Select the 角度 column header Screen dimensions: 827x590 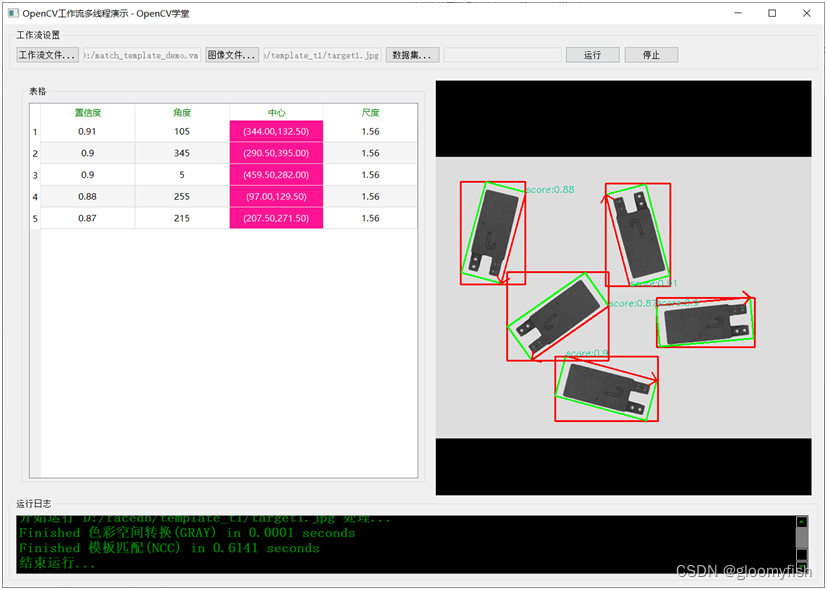coord(182,112)
